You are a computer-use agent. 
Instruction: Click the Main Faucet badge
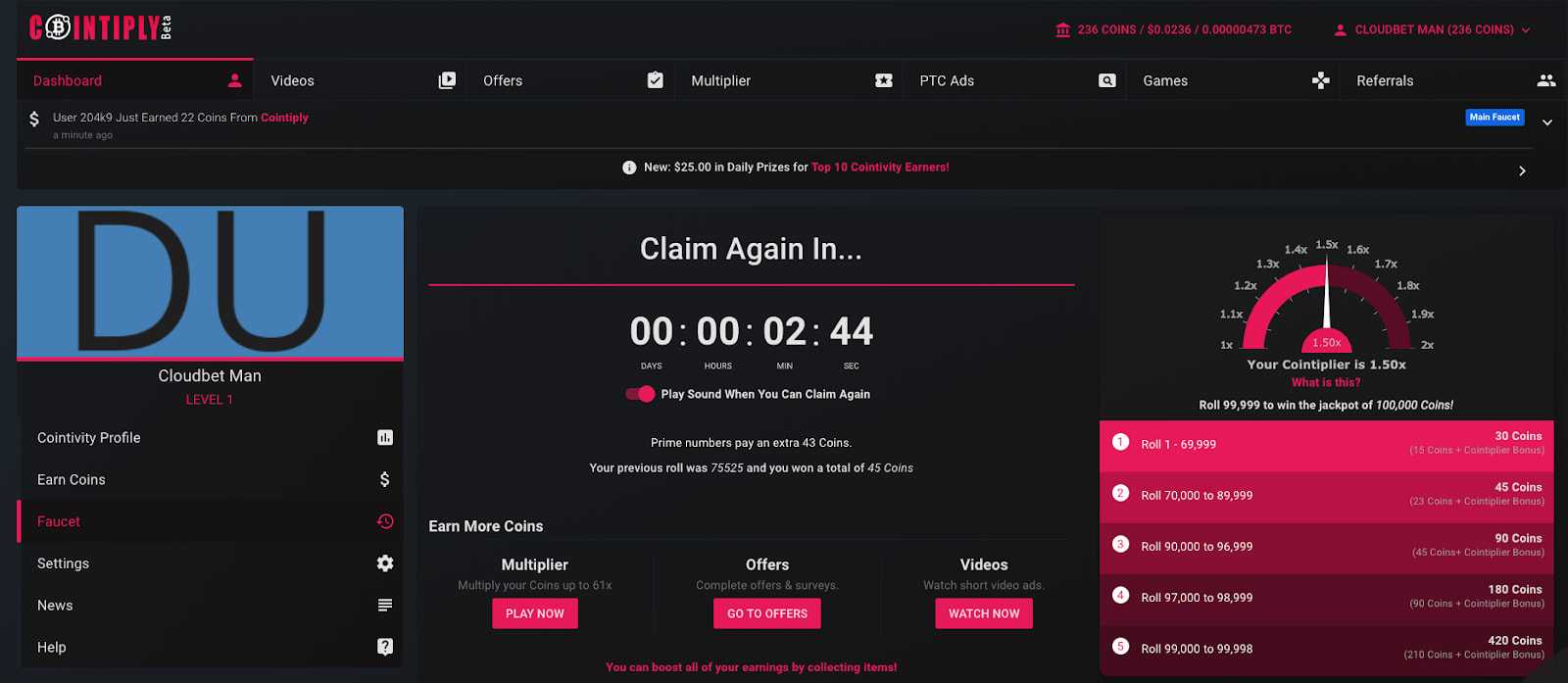[1494, 117]
